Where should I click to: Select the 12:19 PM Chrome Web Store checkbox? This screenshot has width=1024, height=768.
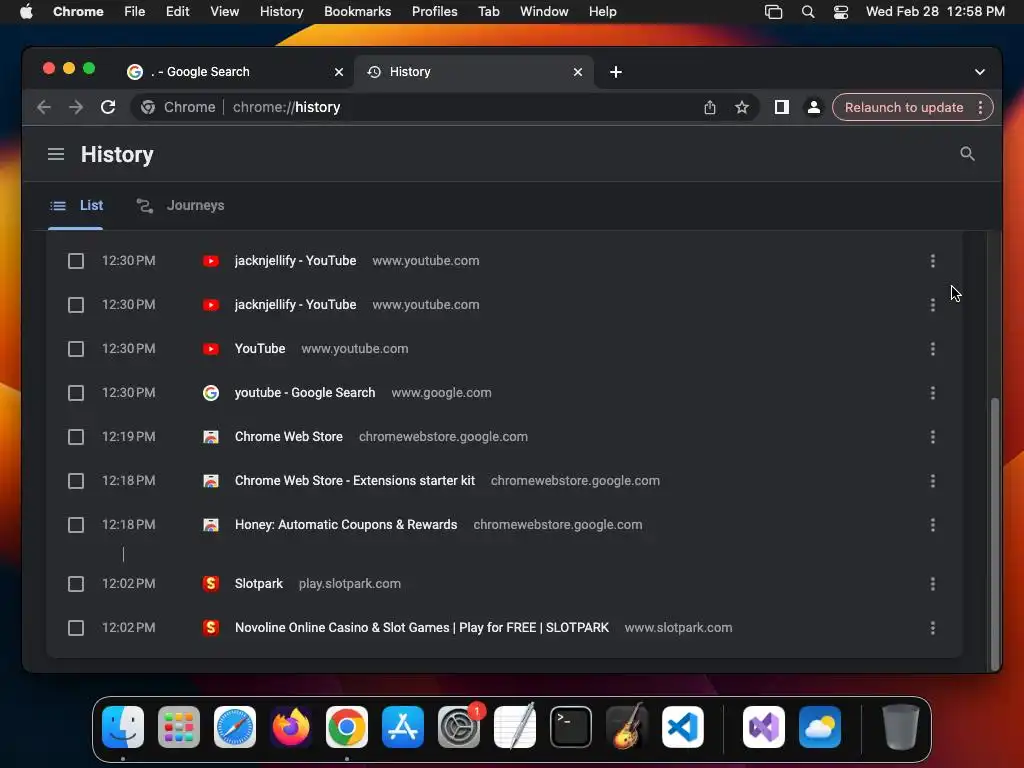point(76,437)
